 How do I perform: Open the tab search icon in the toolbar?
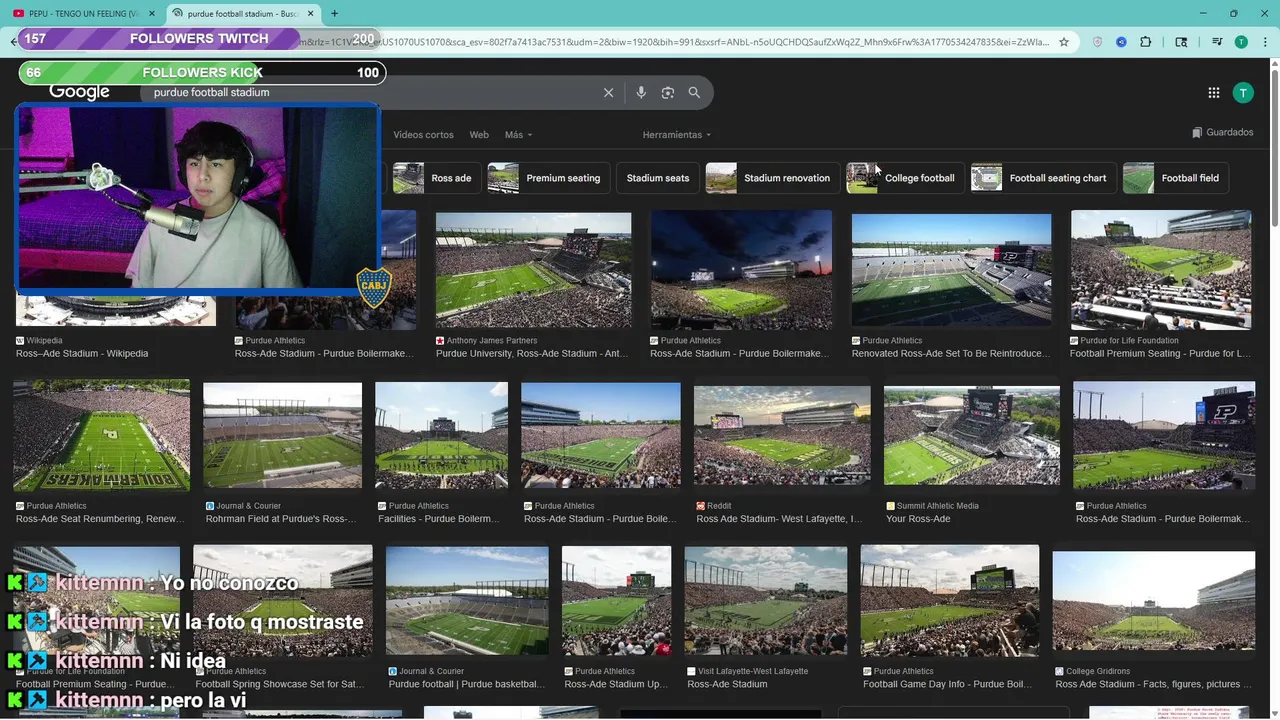(1181, 42)
